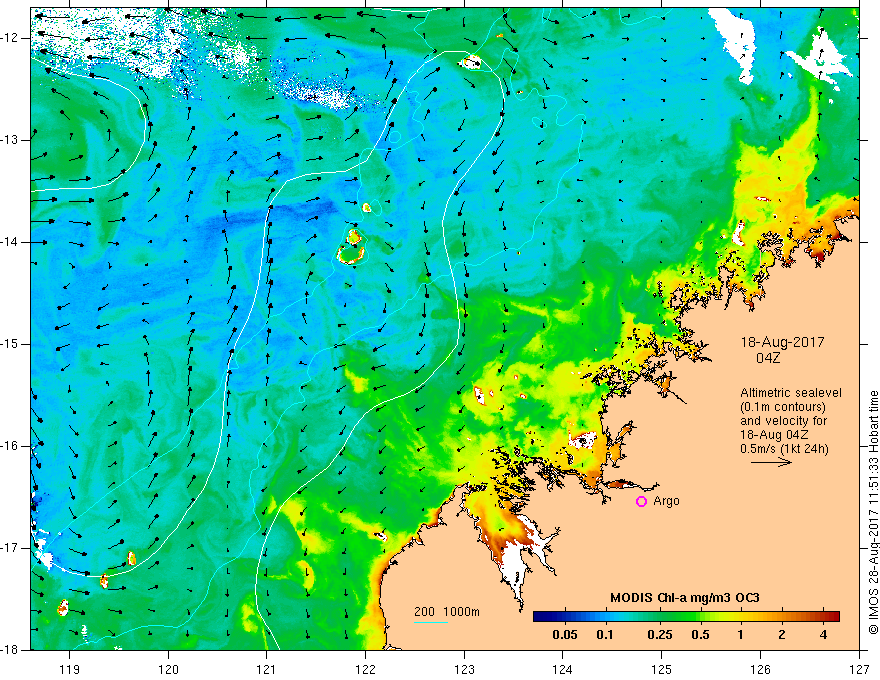Click the '0.5' colorbar tick label

[x=700, y=635]
